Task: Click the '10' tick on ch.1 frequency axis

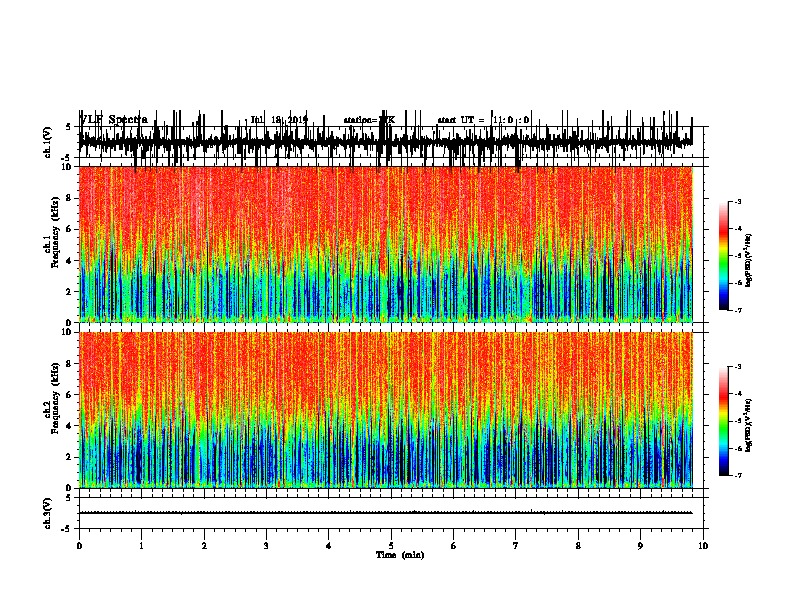Action: tap(68, 167)
